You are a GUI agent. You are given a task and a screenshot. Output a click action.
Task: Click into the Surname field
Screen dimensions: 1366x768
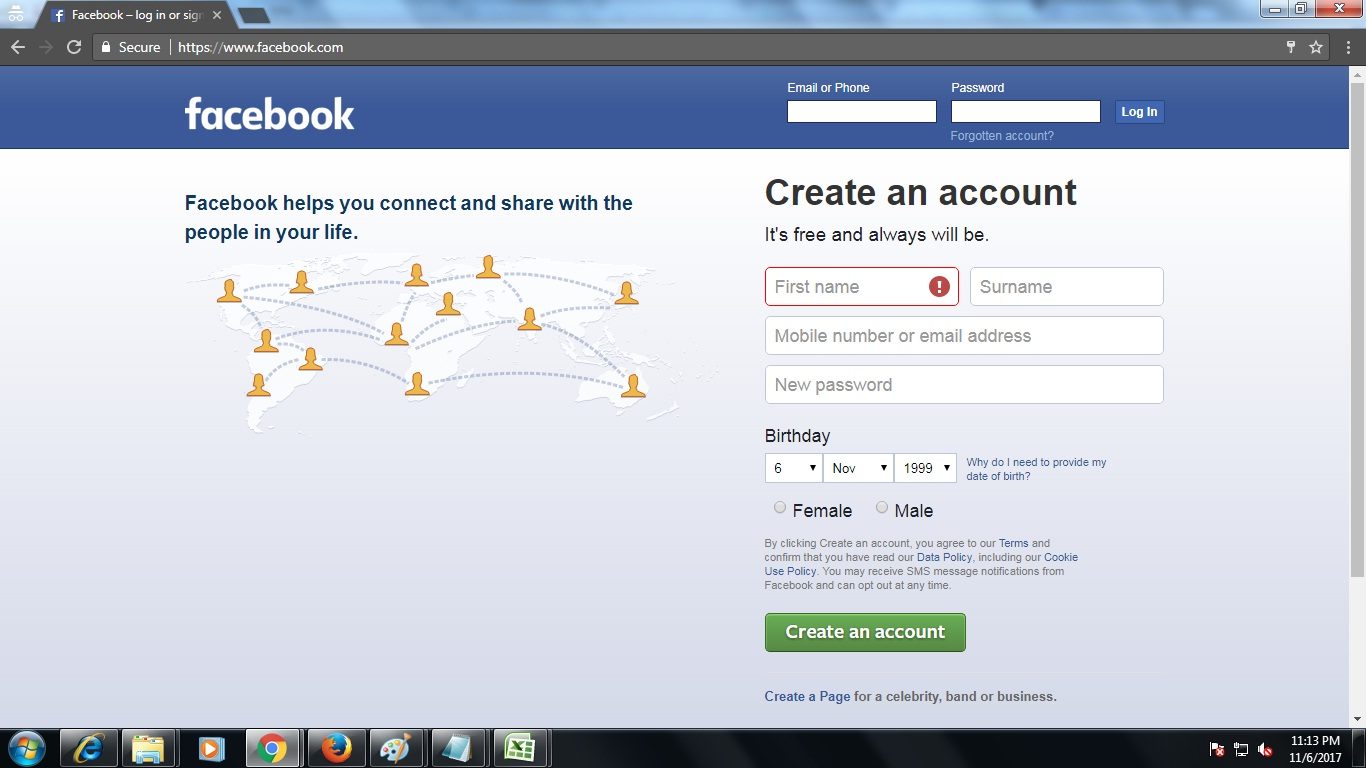(1067, 286)
